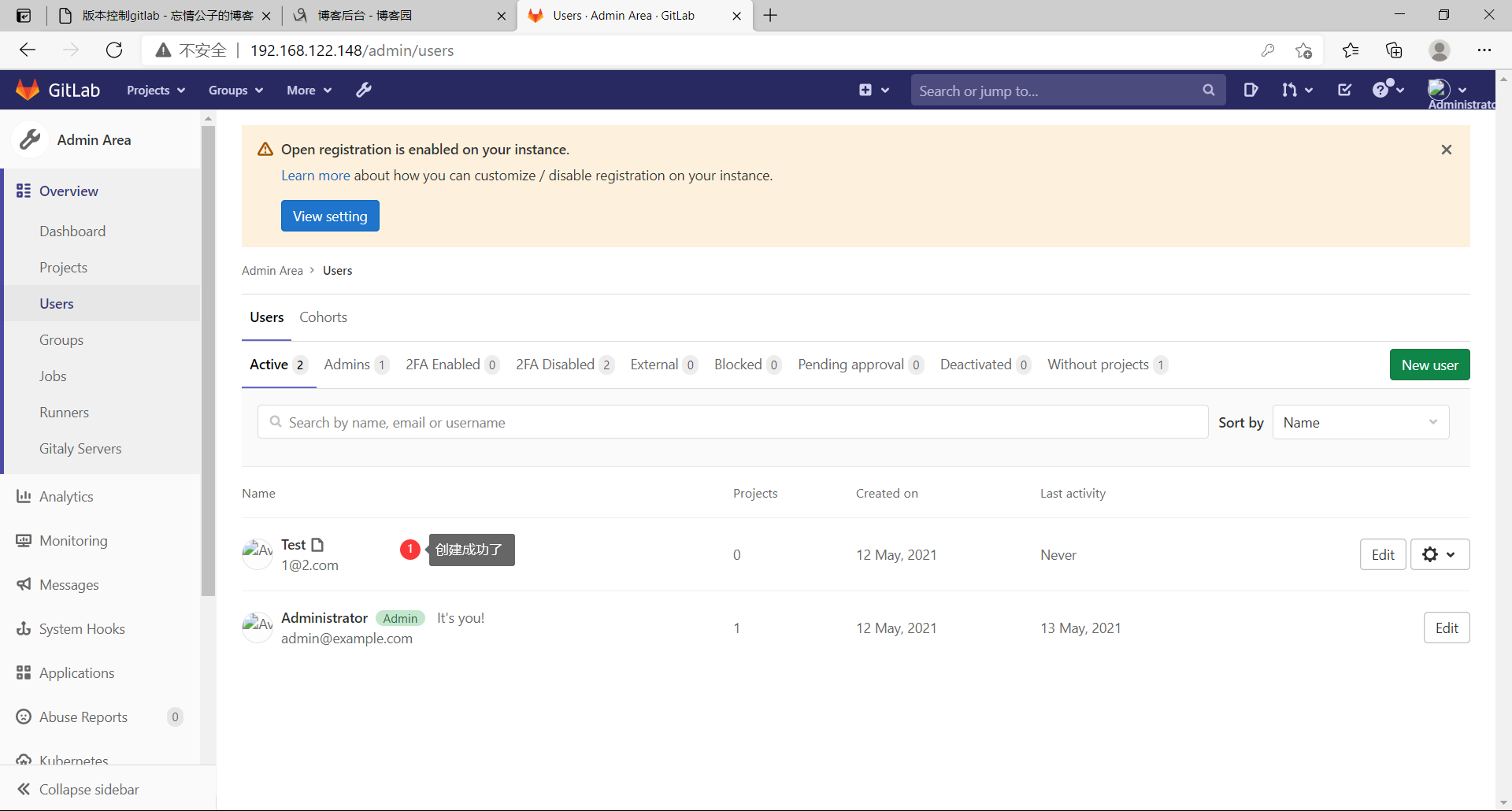
Task: Show the 2FA Disabled filter tab
Action: click(x=565, y=365)
